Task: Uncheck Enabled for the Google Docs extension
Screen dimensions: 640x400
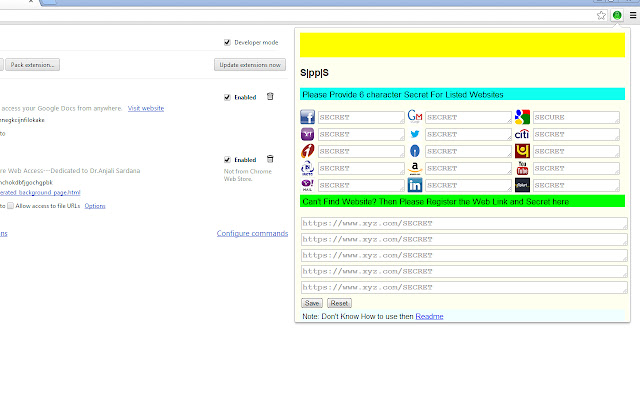Action: point(227,97)
